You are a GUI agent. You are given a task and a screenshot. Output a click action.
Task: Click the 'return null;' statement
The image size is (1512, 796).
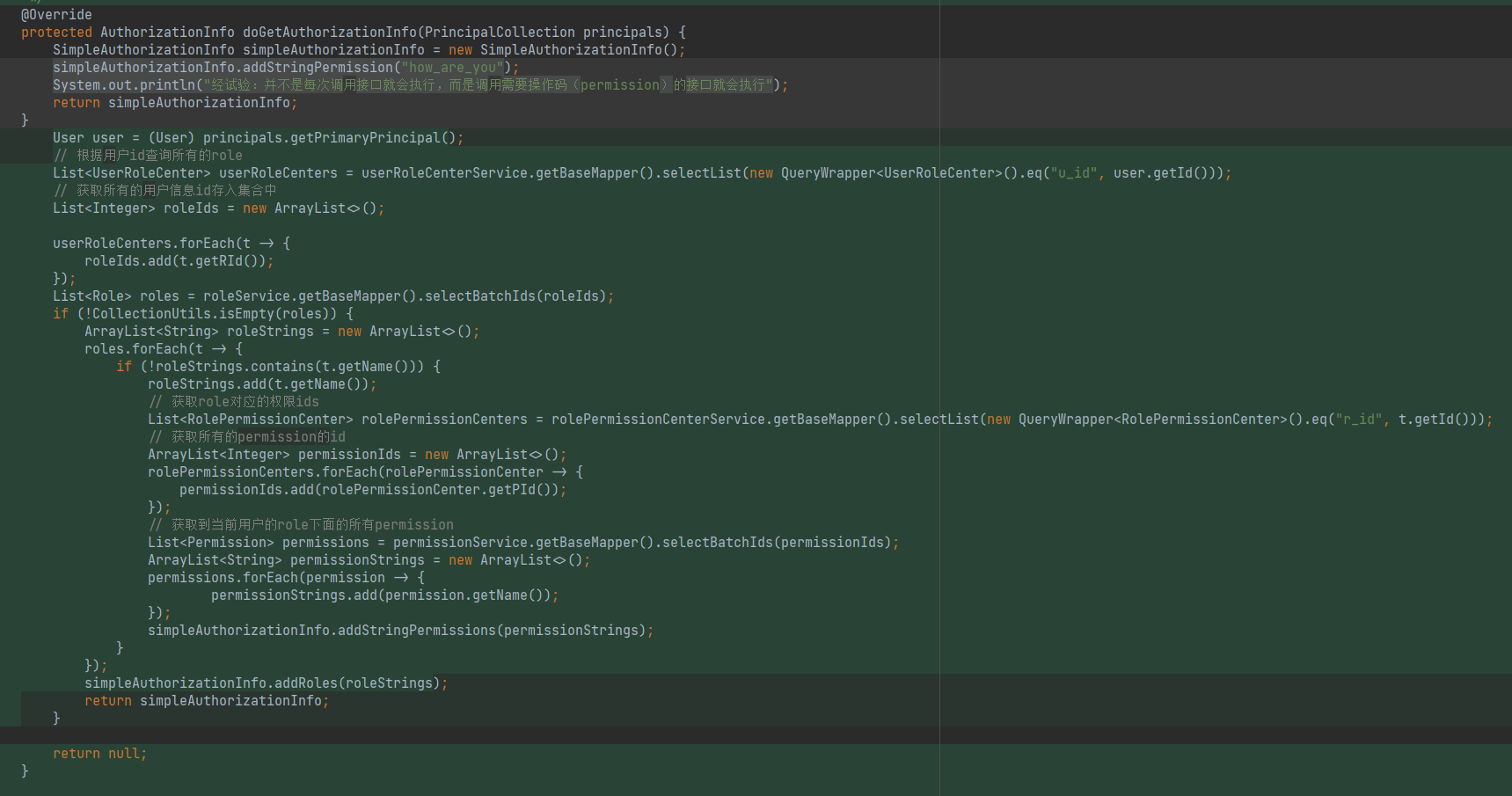click(100, 754)
